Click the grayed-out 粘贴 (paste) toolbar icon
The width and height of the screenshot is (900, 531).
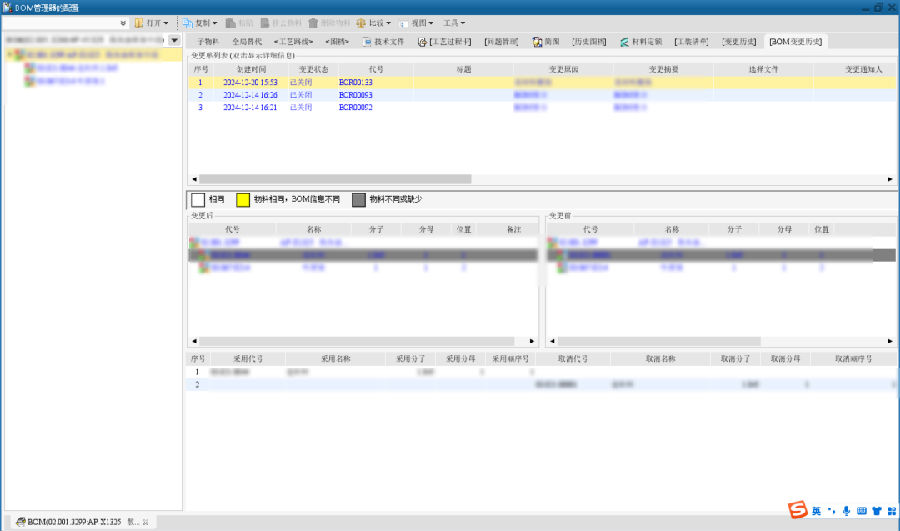231,23
